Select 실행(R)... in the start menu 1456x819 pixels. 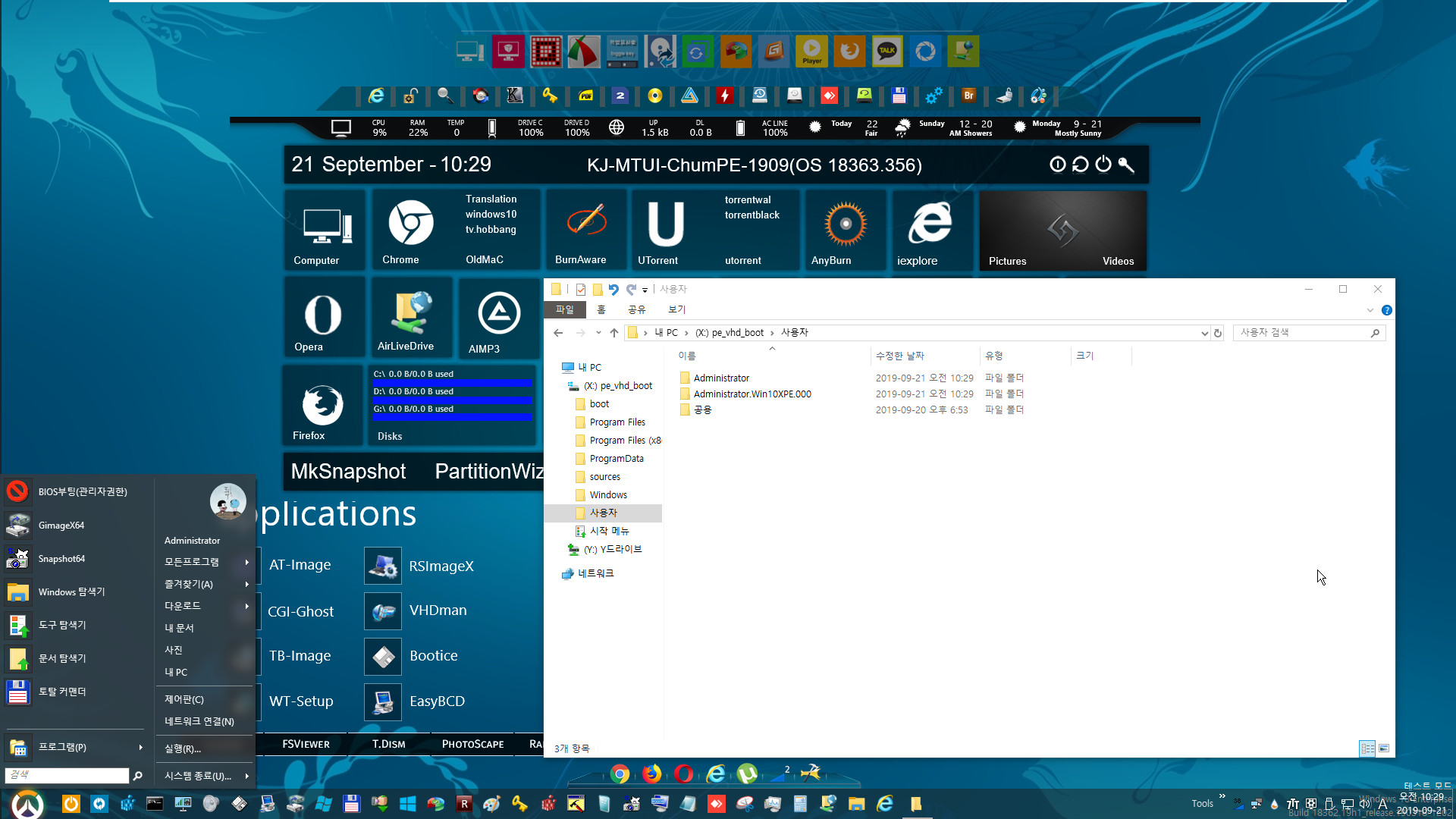point(183,748)
